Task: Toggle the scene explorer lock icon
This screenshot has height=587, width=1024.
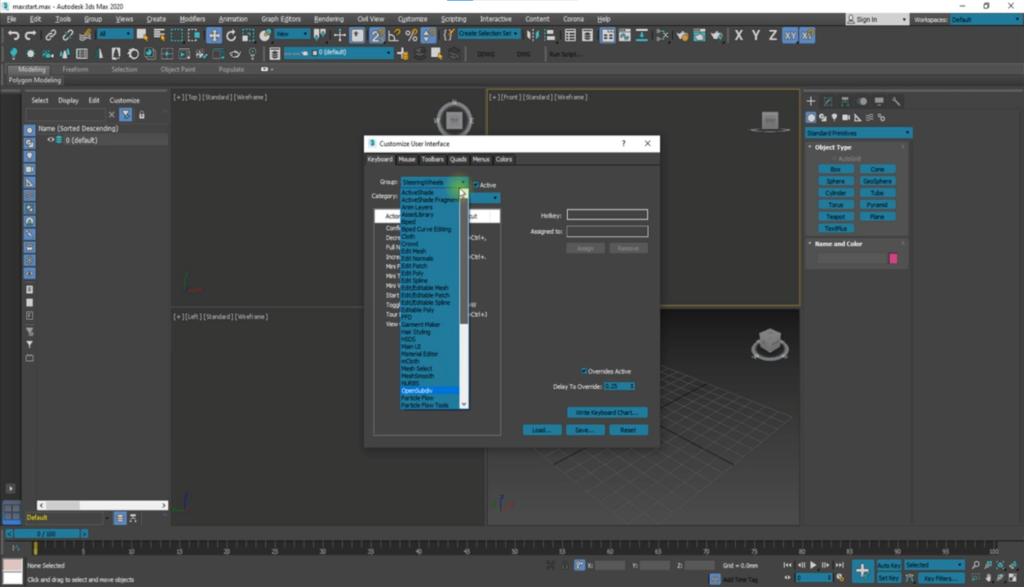Action: point(141,115)
